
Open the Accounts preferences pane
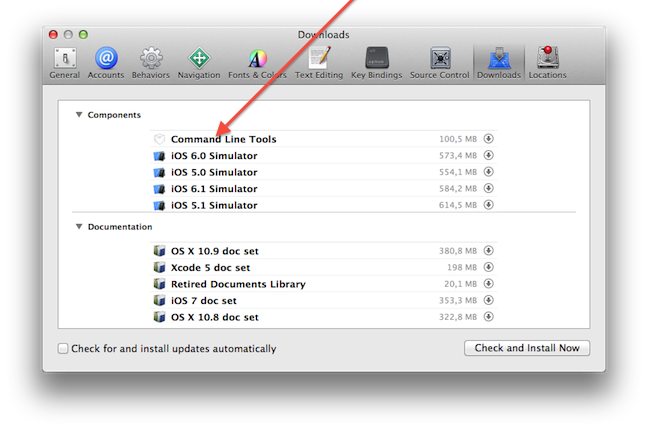(x=106, y=61)
